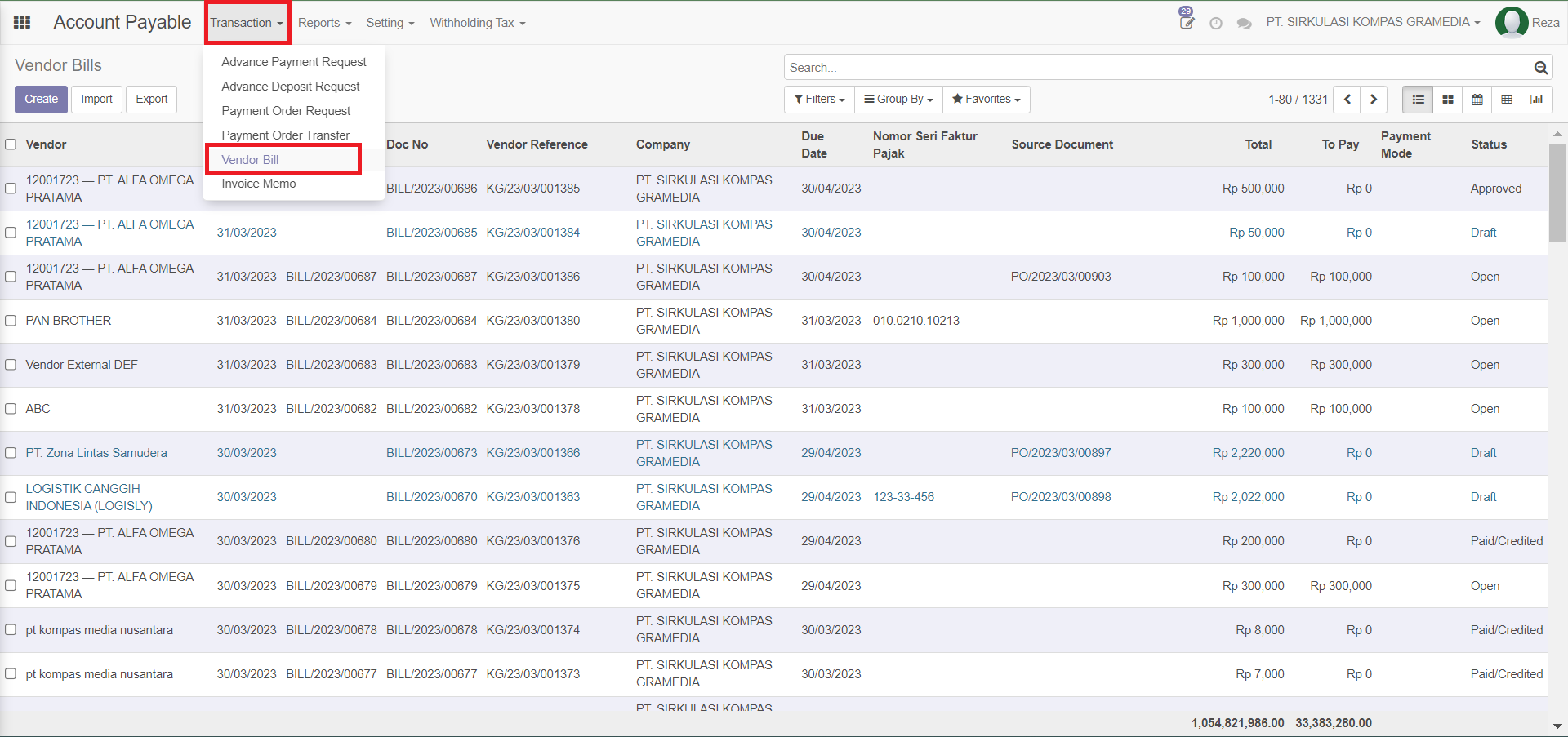Viewport: 1568px width, 737px height.
Task: Click scrollbar down arrow at bottom
Action: [1557, 726]
